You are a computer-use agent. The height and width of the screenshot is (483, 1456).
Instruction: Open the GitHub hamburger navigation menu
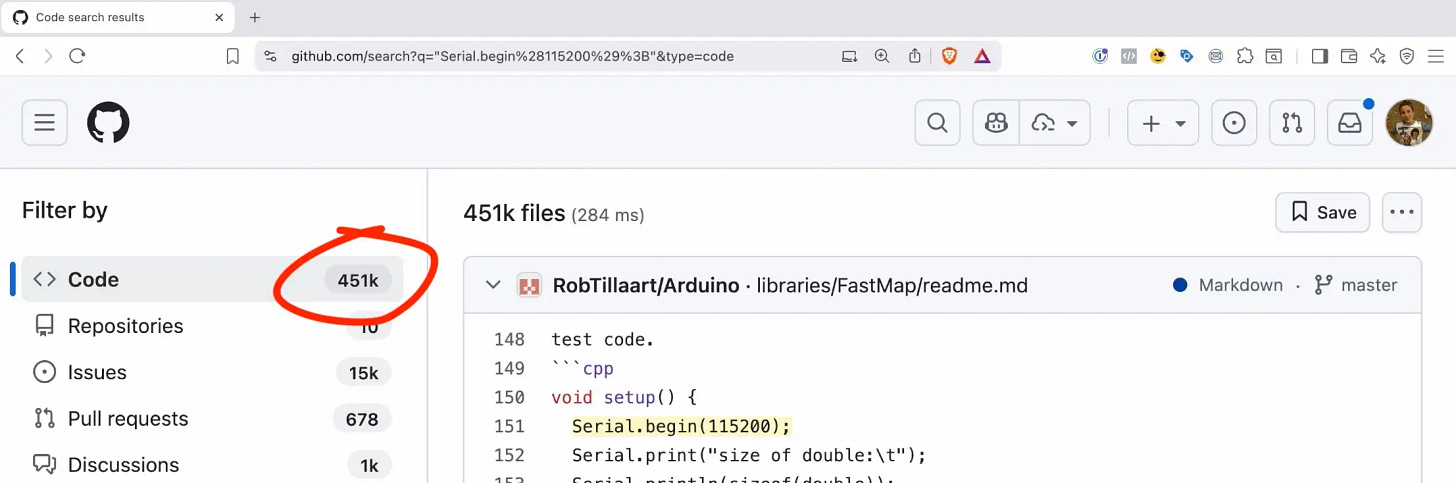pos(44,123)
